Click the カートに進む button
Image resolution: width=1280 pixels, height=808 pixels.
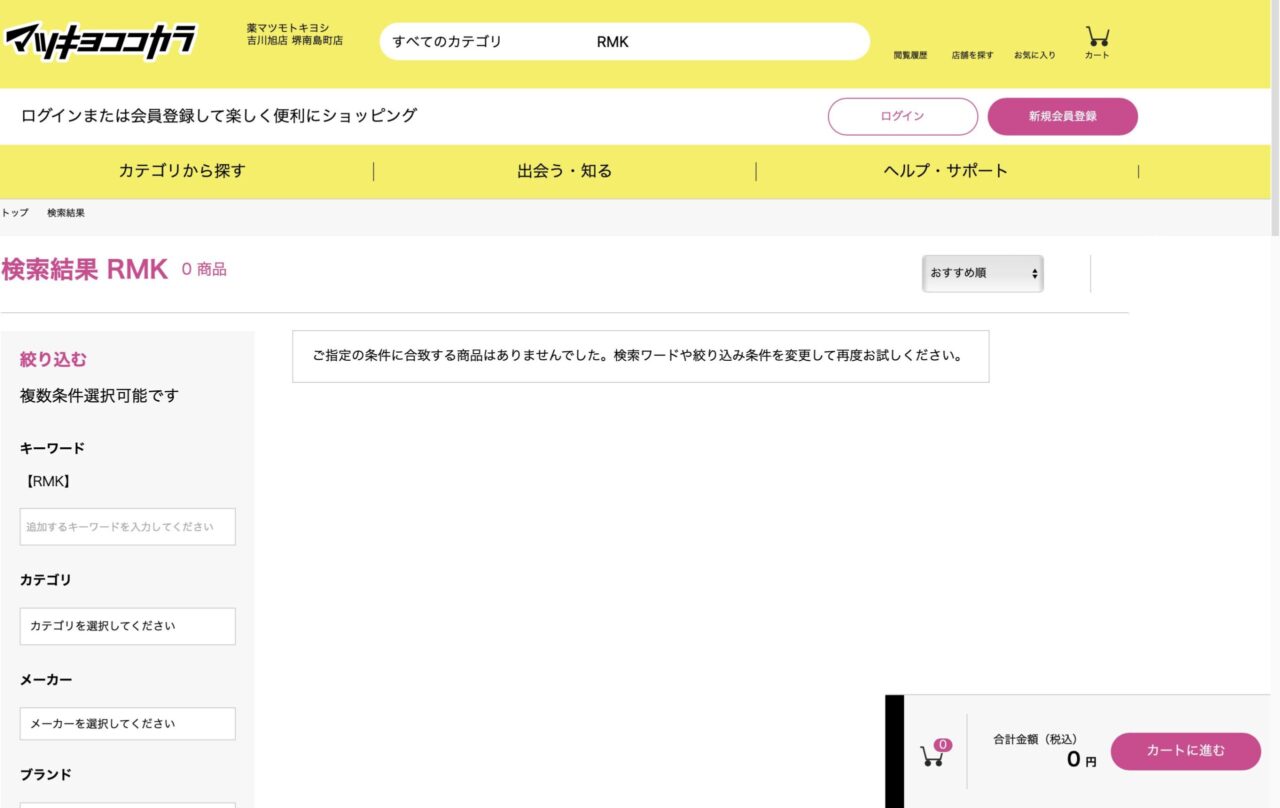pyautogui.click(x=1185, y=751)
